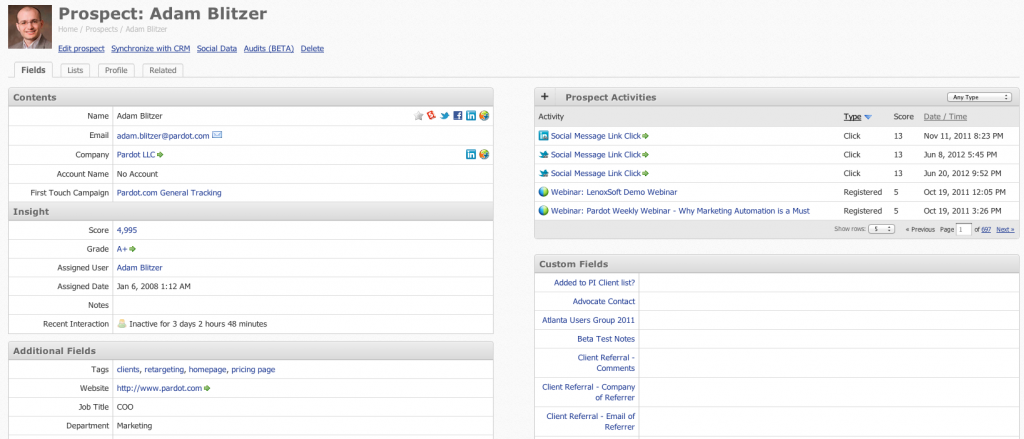The height and width of the screenshot is (439, 1024).
Task: Switch to the Lists tab
Action: coord(75,70)
